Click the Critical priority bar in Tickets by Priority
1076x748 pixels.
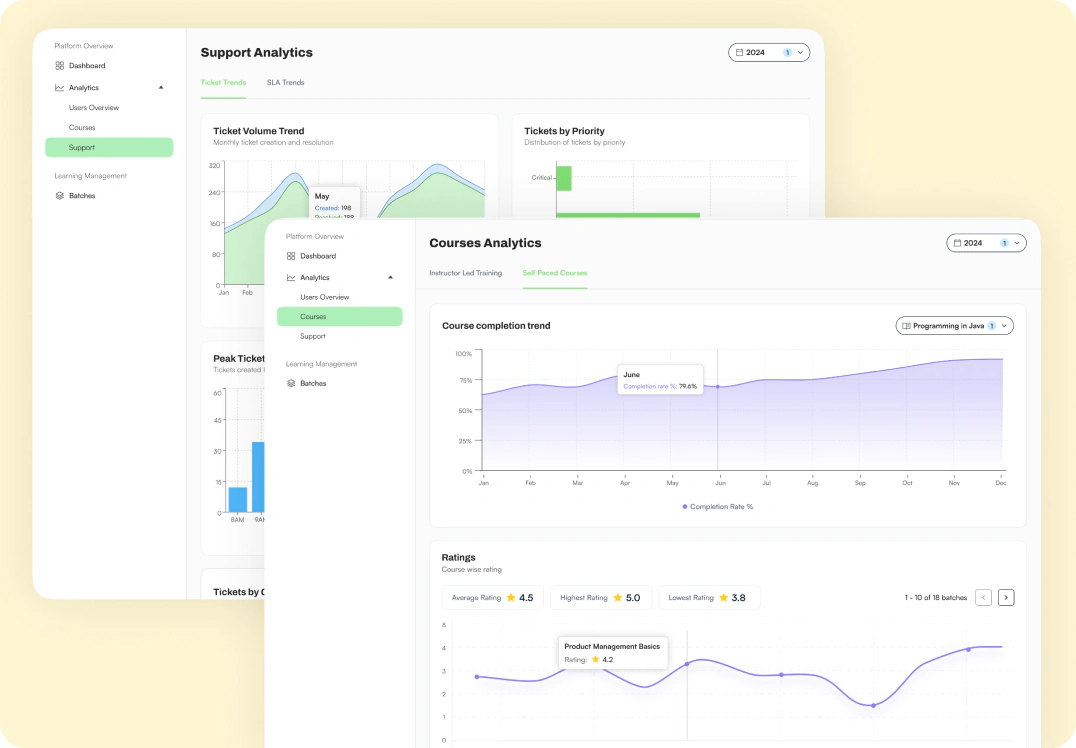coord(564,178)
